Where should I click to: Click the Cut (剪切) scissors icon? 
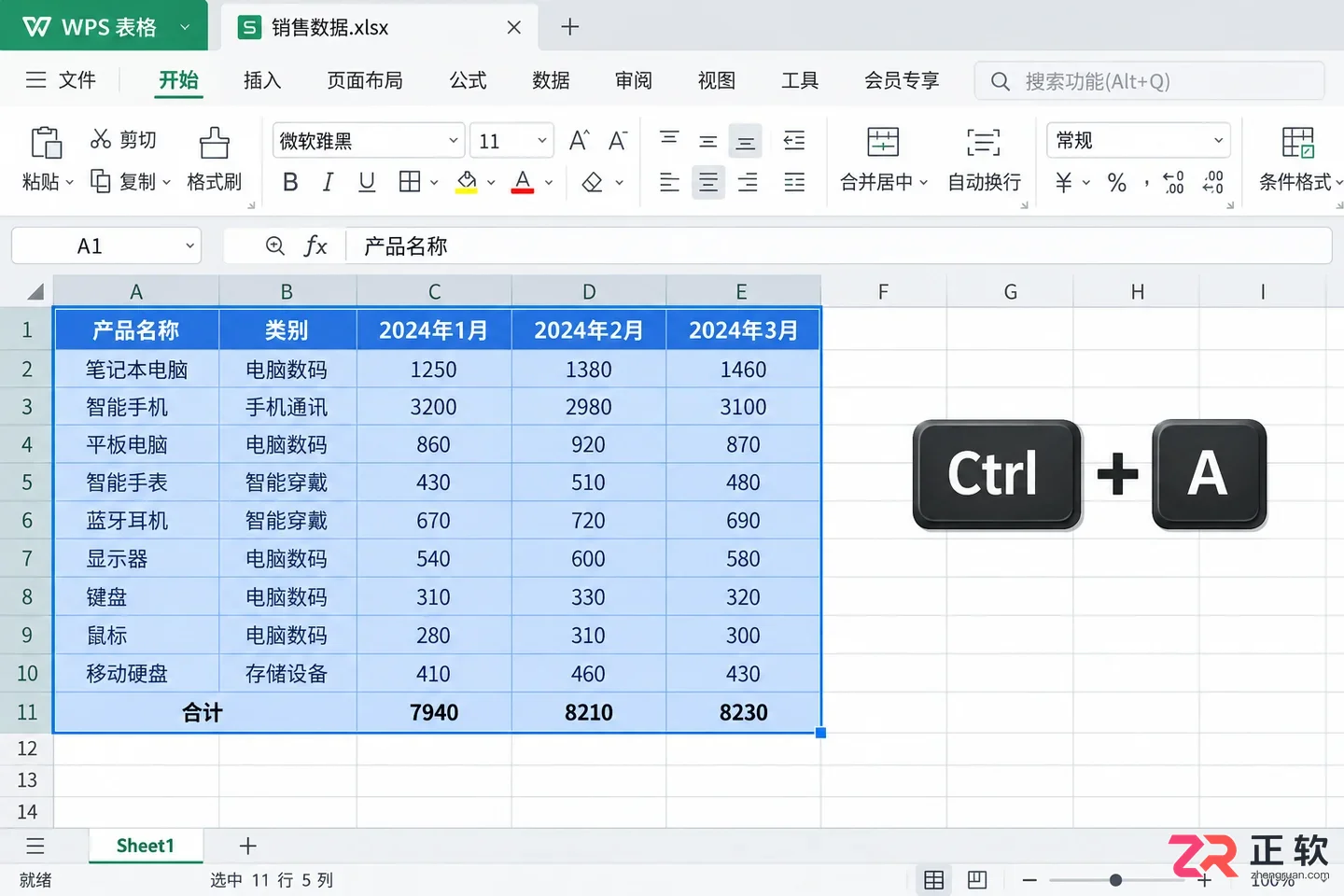pyautogui.click(x=101, y=139)
